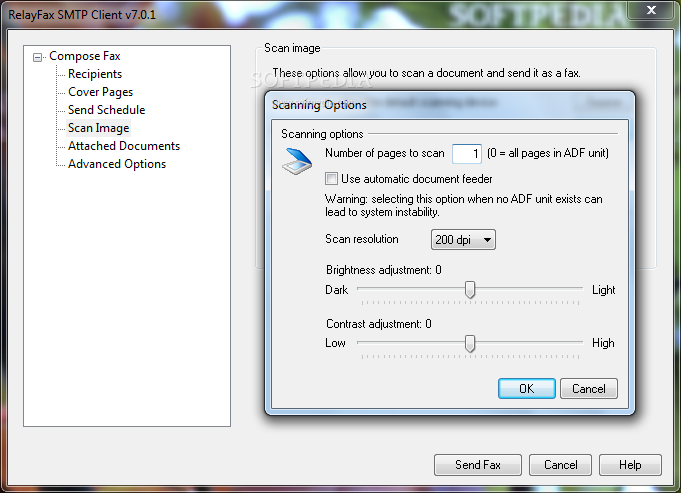
Task: Collapse the Compose Fax tree node
Action: pyautogui.click(x=38, y=57)
